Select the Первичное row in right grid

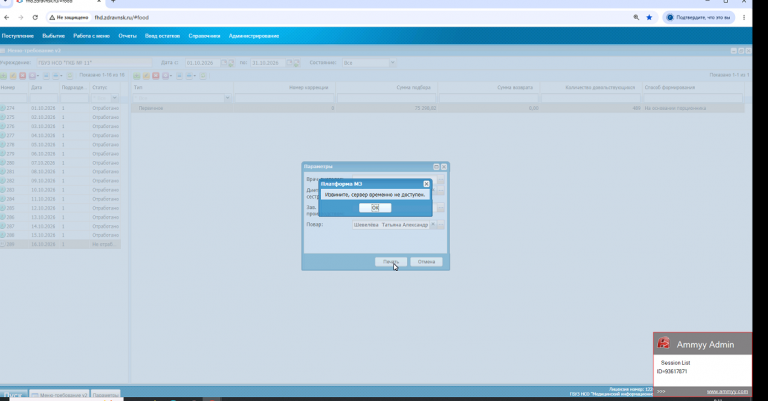point(438,108)
